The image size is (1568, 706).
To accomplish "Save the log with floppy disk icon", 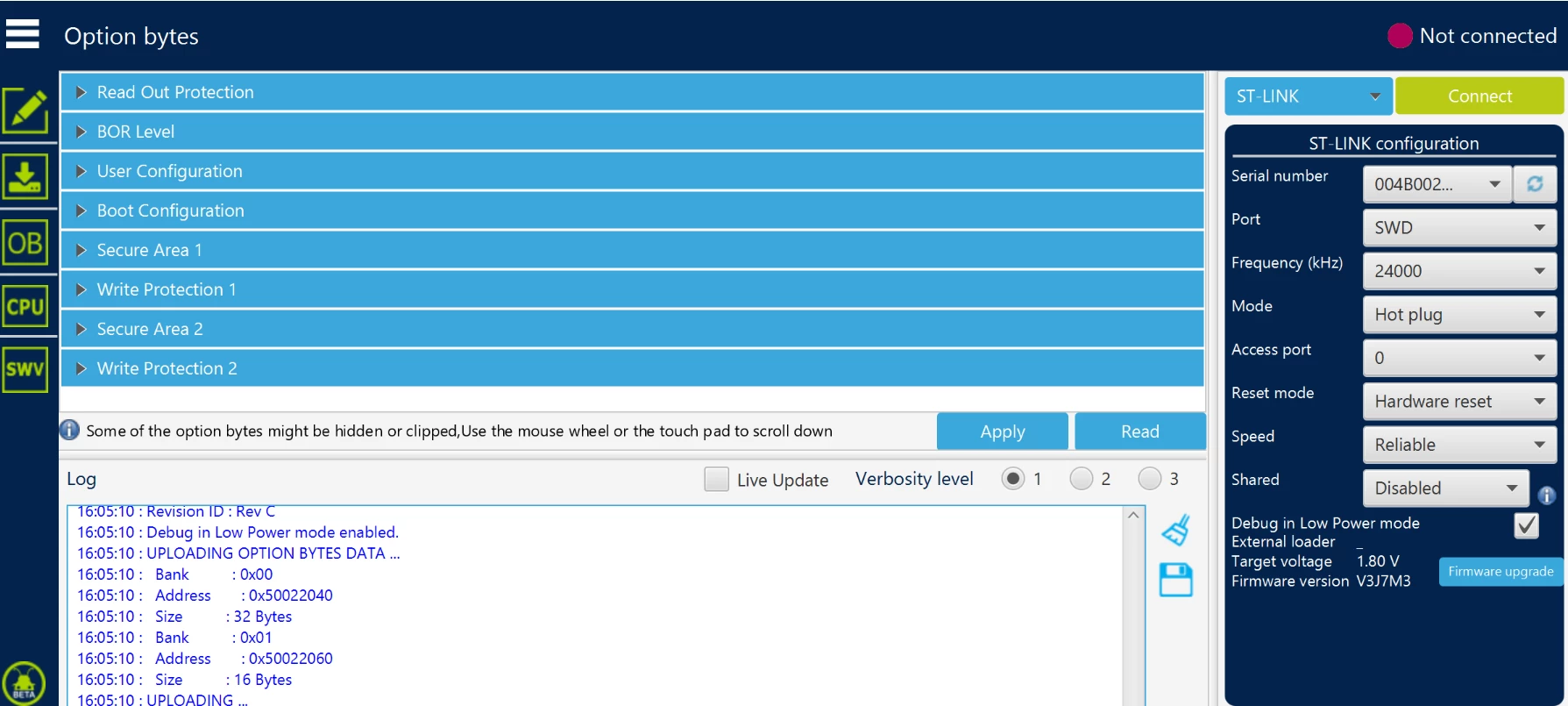I will click(1176, 580).
